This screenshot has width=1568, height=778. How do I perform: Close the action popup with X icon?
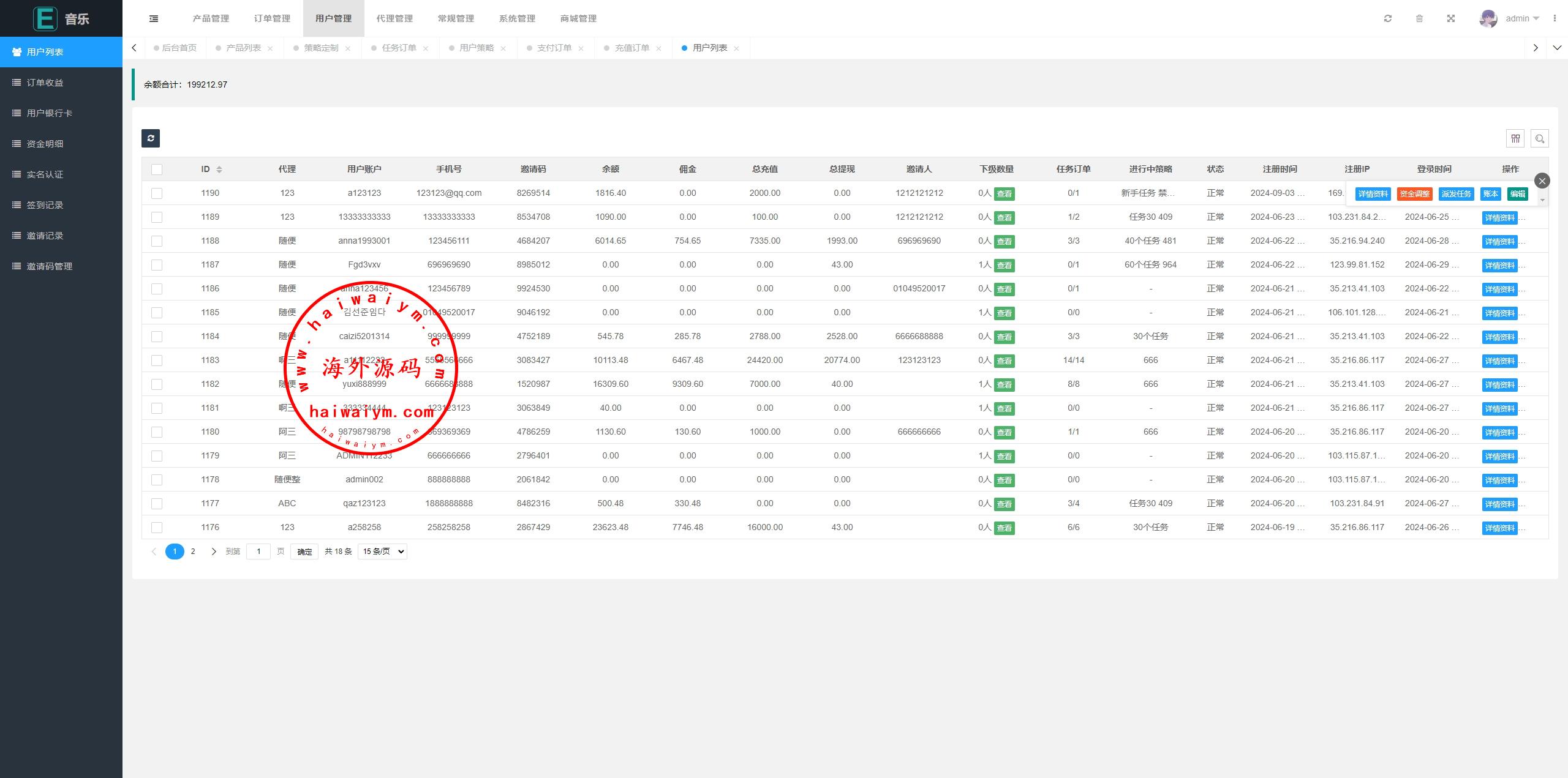coord(1542,181)
